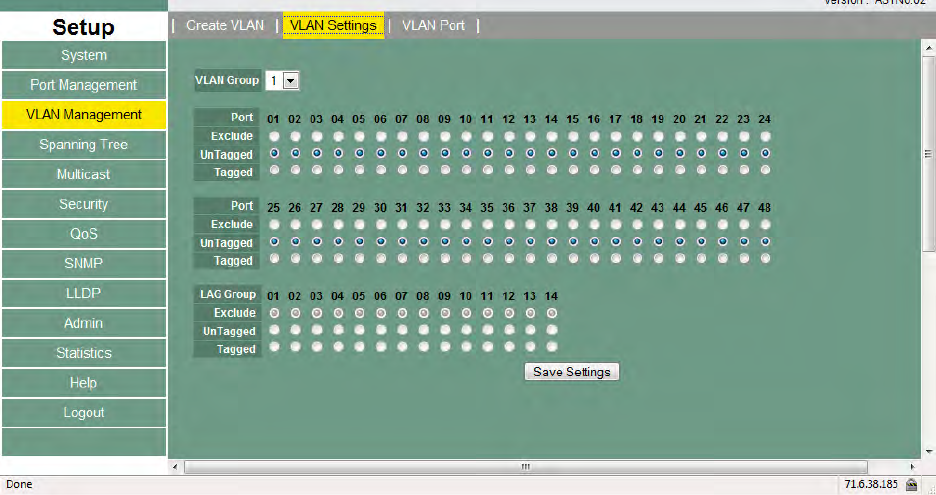Click the horizontal scrollbar thumb
This screenshot has width=936, height=495.
523,467
